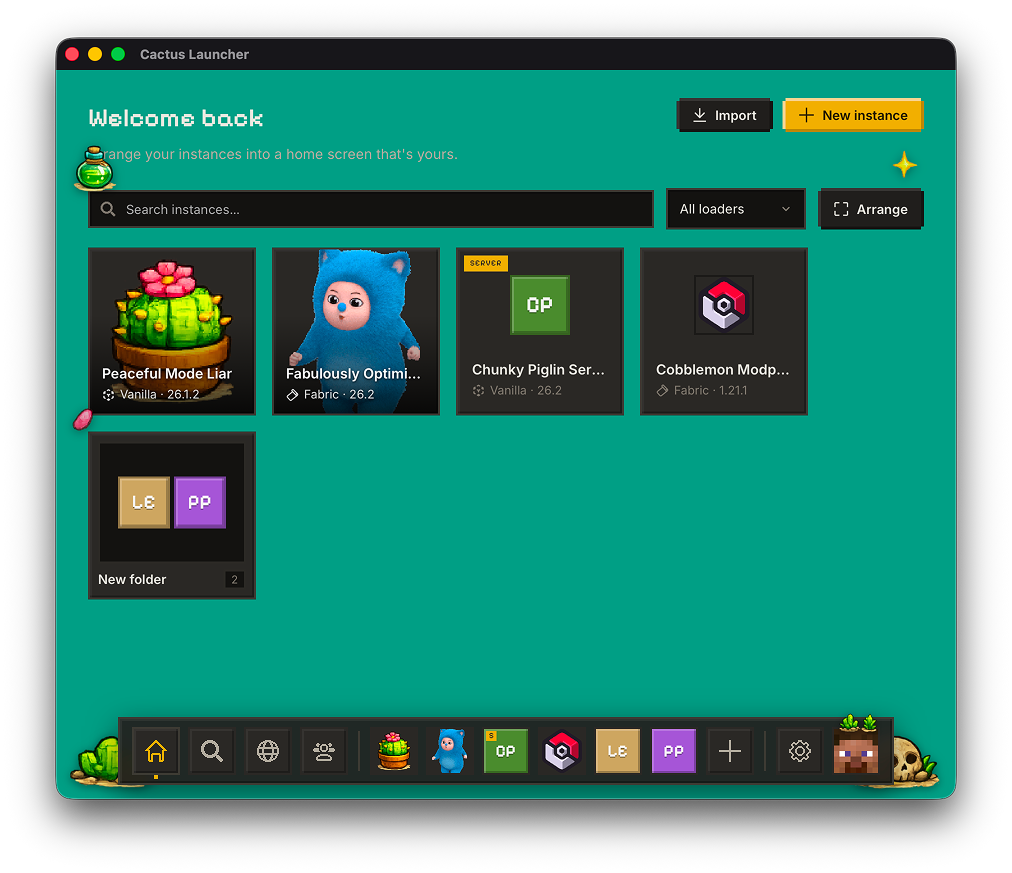Click the SERVER badge on Chunky Piglin card
The image size is (1012, 873).
[x=486, y=263]
